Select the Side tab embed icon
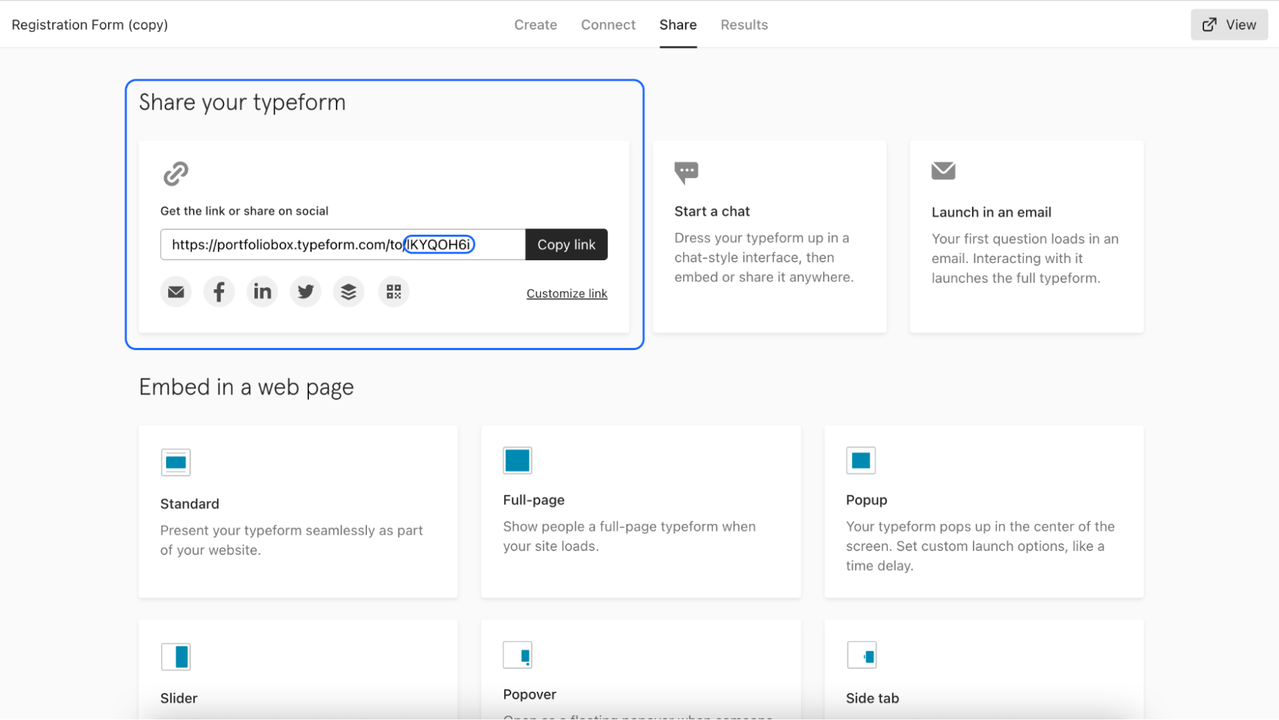Image resolution: width=1279 pixels, height=720 pixels. pyautogui.click(x=861, y=655)
